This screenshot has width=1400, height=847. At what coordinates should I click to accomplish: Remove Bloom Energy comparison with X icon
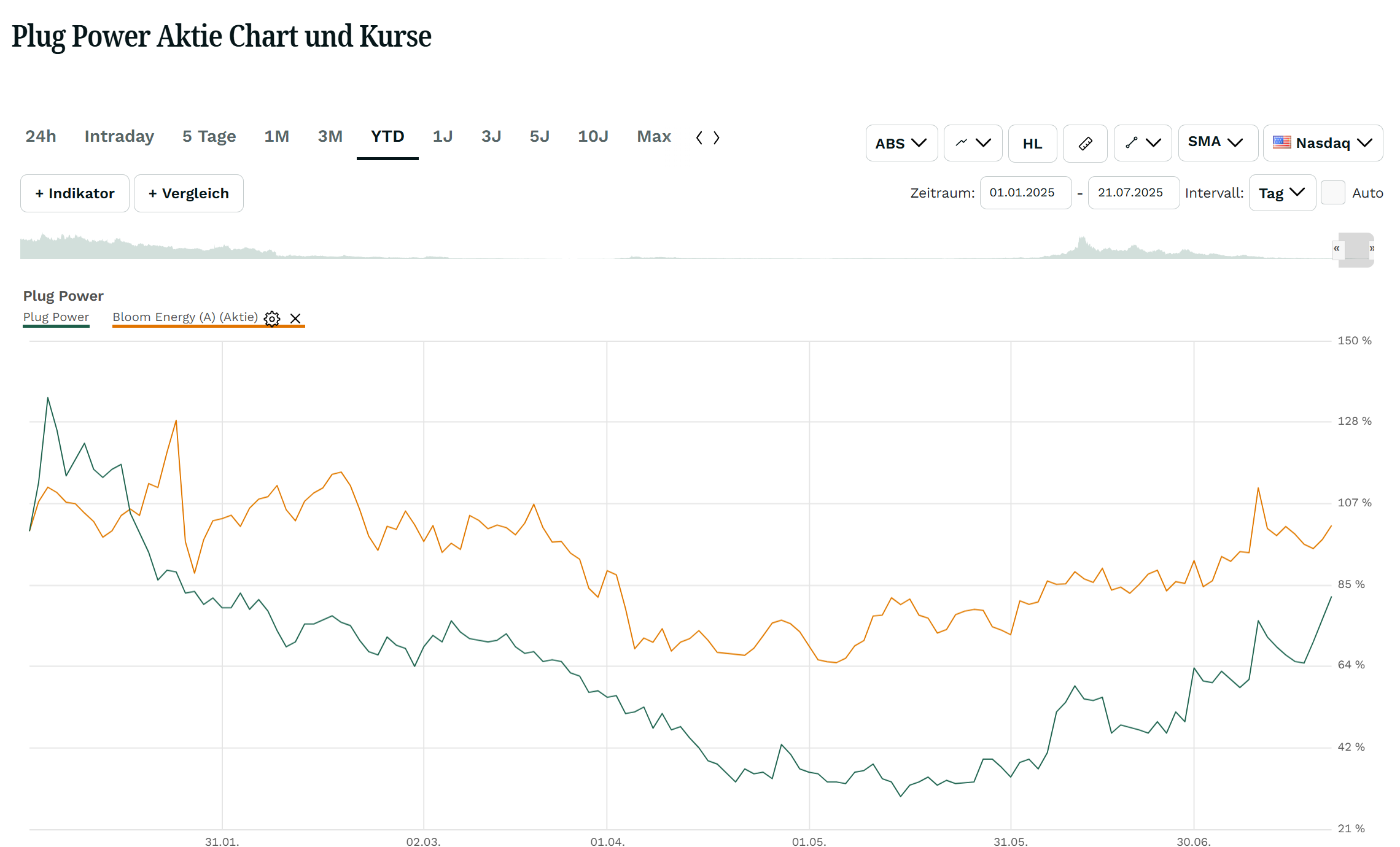(295, 318)
